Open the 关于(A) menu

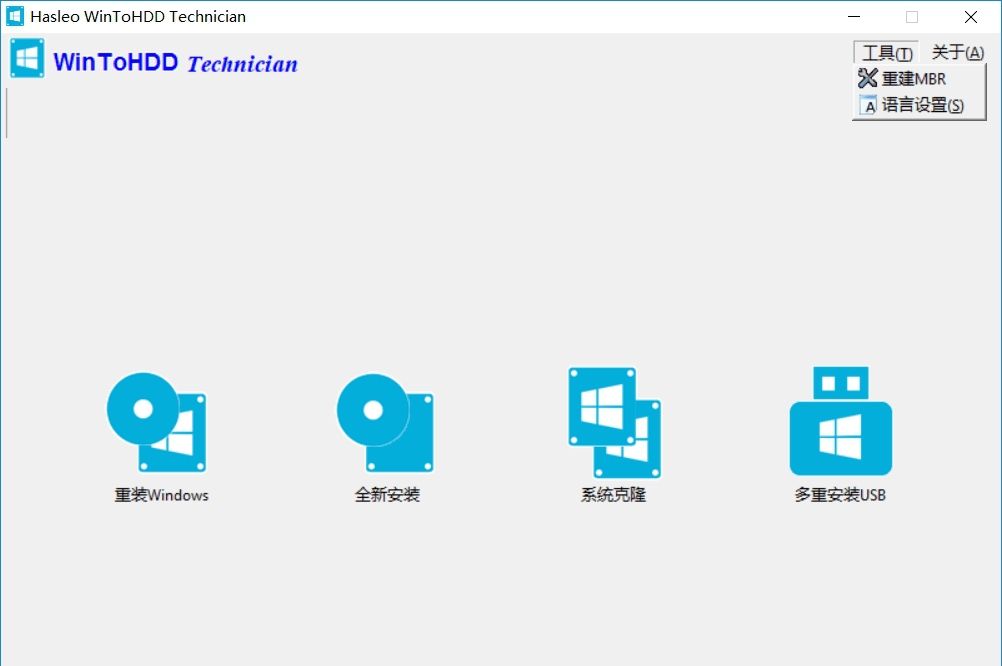pyautogui.click(x=956, y=51)
